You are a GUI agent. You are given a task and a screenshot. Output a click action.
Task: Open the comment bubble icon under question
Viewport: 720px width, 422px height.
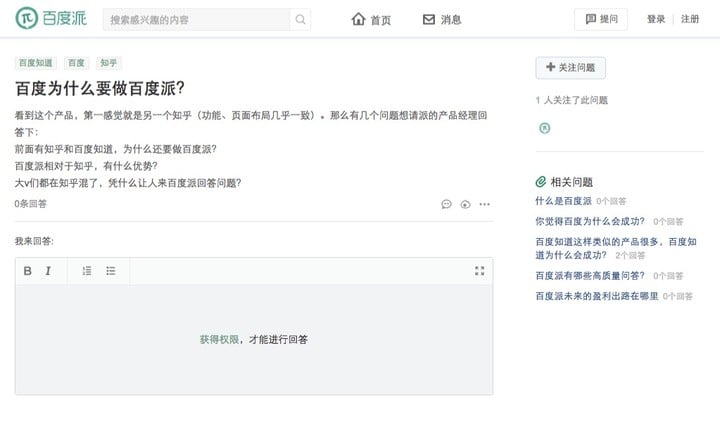click(446, 204)
